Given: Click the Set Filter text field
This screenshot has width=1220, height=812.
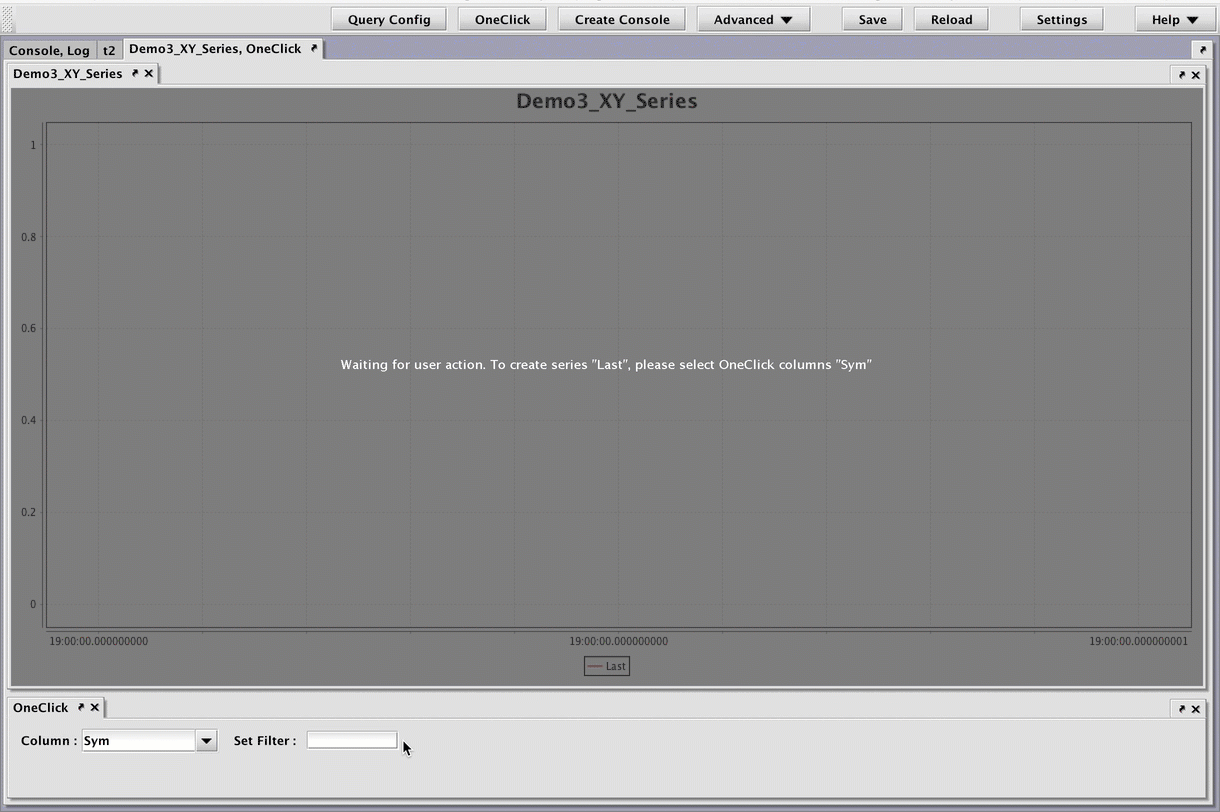Looking at the screenshot, I should (x=351, y=740).
